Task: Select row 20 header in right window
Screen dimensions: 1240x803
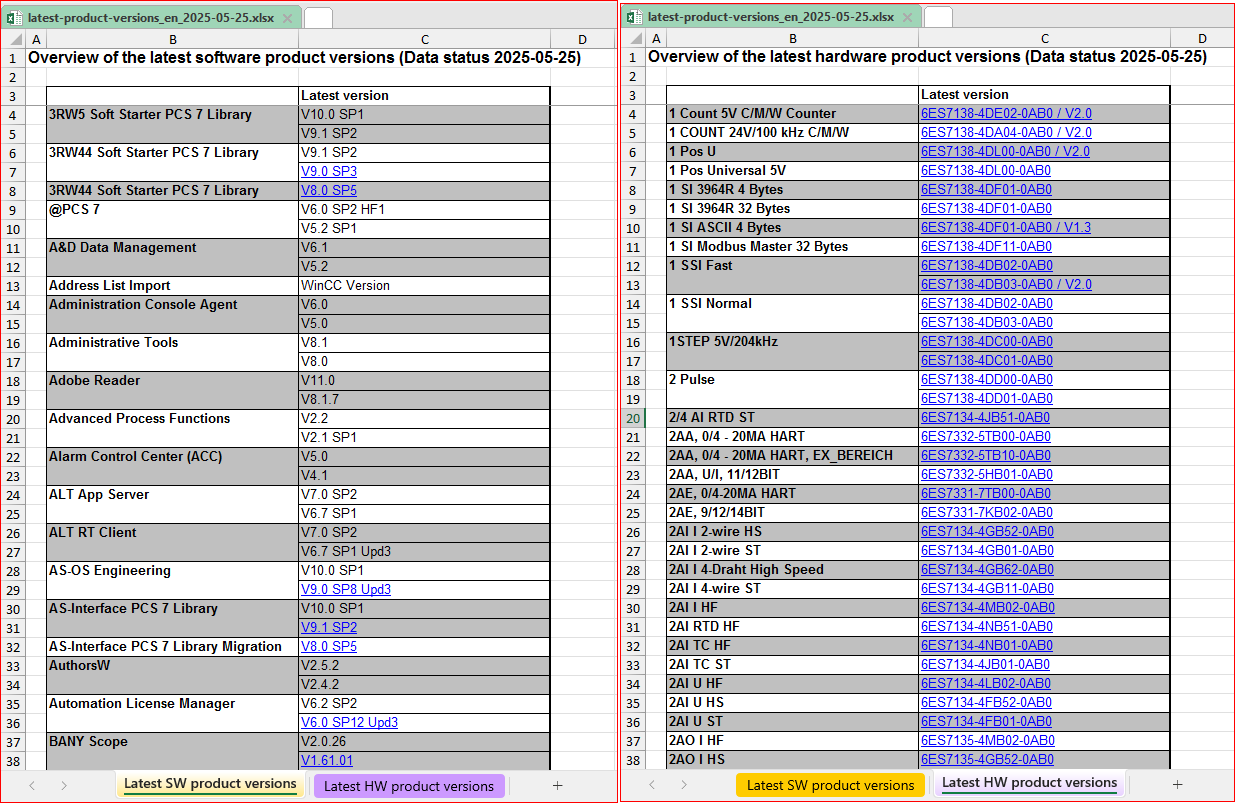Action: click(x=632, y=417)
